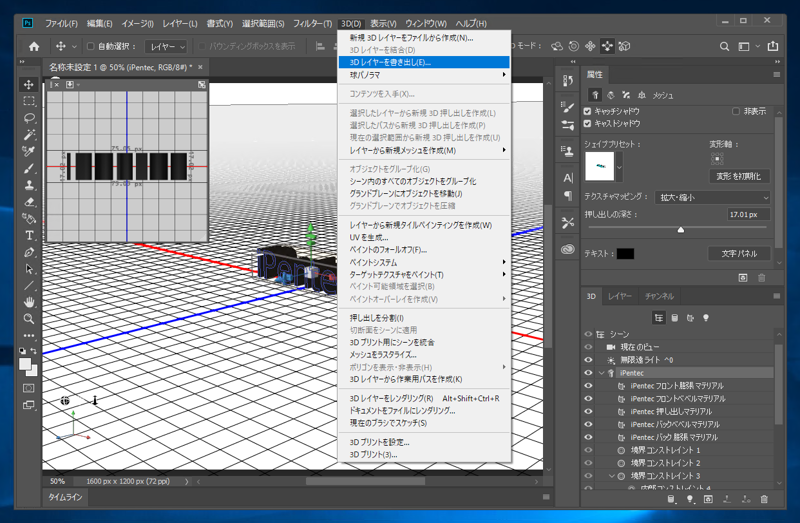Image resolution: width=800 pixels, height=523 pixels.
Task: Open the workspace switcher dropdown
Action: [748, 46]
